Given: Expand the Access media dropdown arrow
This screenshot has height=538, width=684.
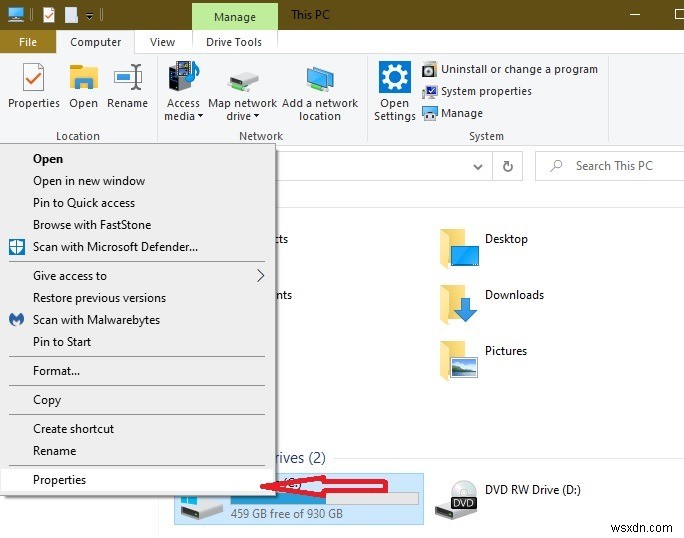Looking at the screenshot, I should tap(201, 116).
